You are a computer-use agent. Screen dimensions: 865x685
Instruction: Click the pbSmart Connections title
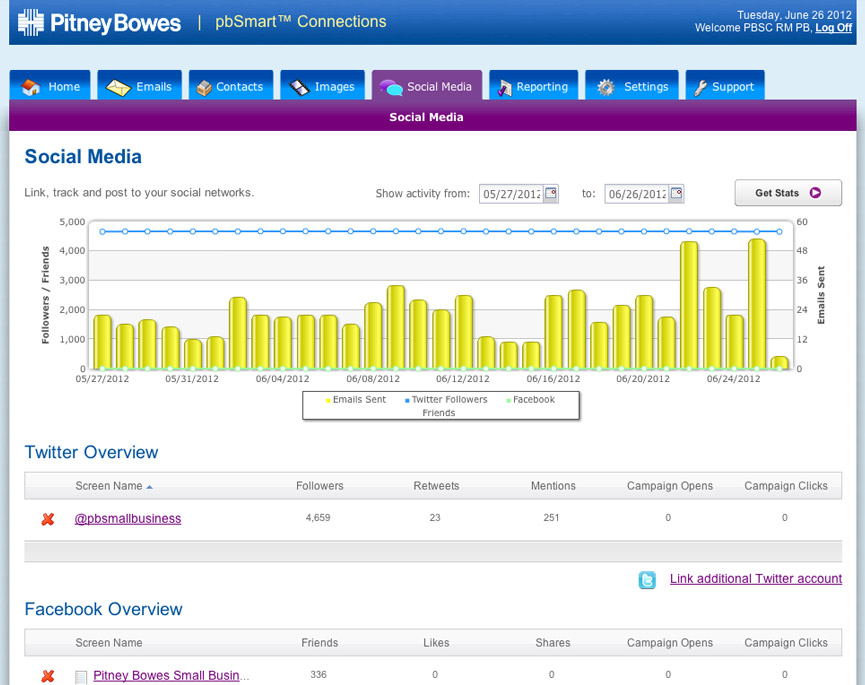(x=301, y=22)
